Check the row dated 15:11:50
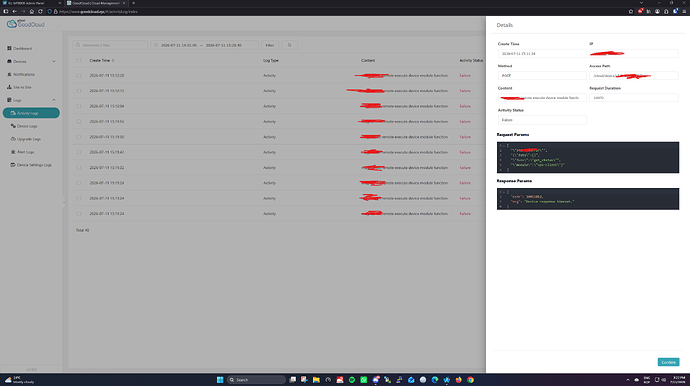 point(79,137)
